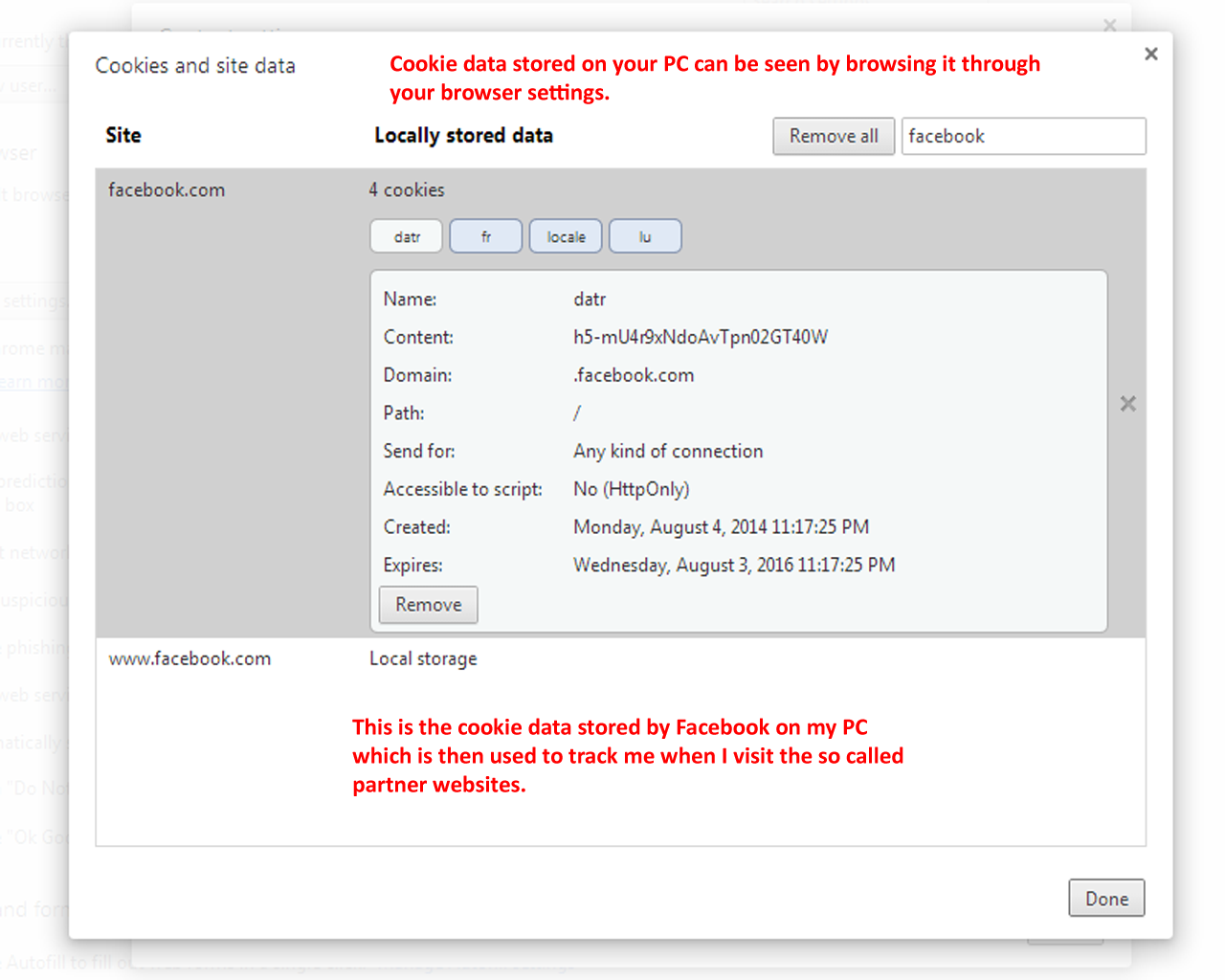Click the 'Locally stored data' column header
The width and height of the screenshot is (1225, 980).
[x=463, y=136]
